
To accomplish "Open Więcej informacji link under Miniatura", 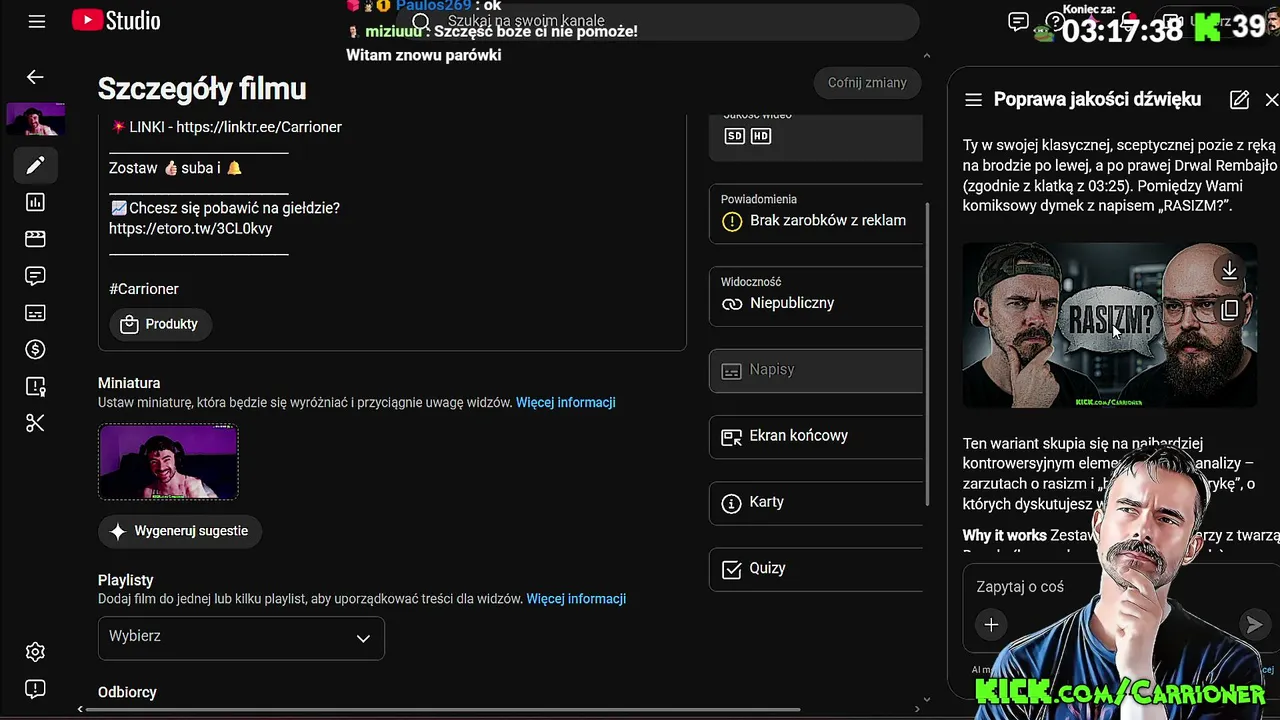I will [x=566, y=403].
